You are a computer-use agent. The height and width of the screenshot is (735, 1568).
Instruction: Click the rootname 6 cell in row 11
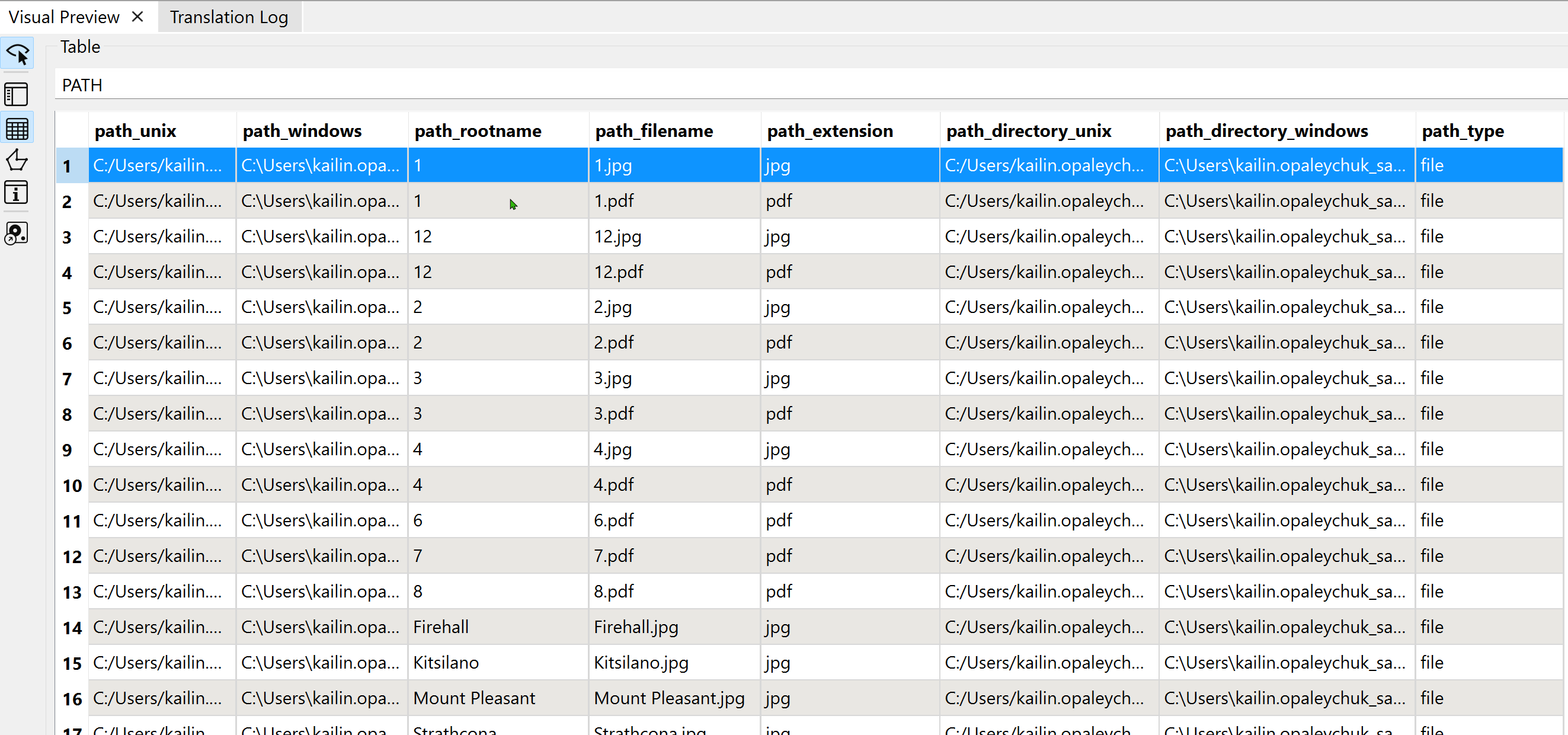click(498, 520)
